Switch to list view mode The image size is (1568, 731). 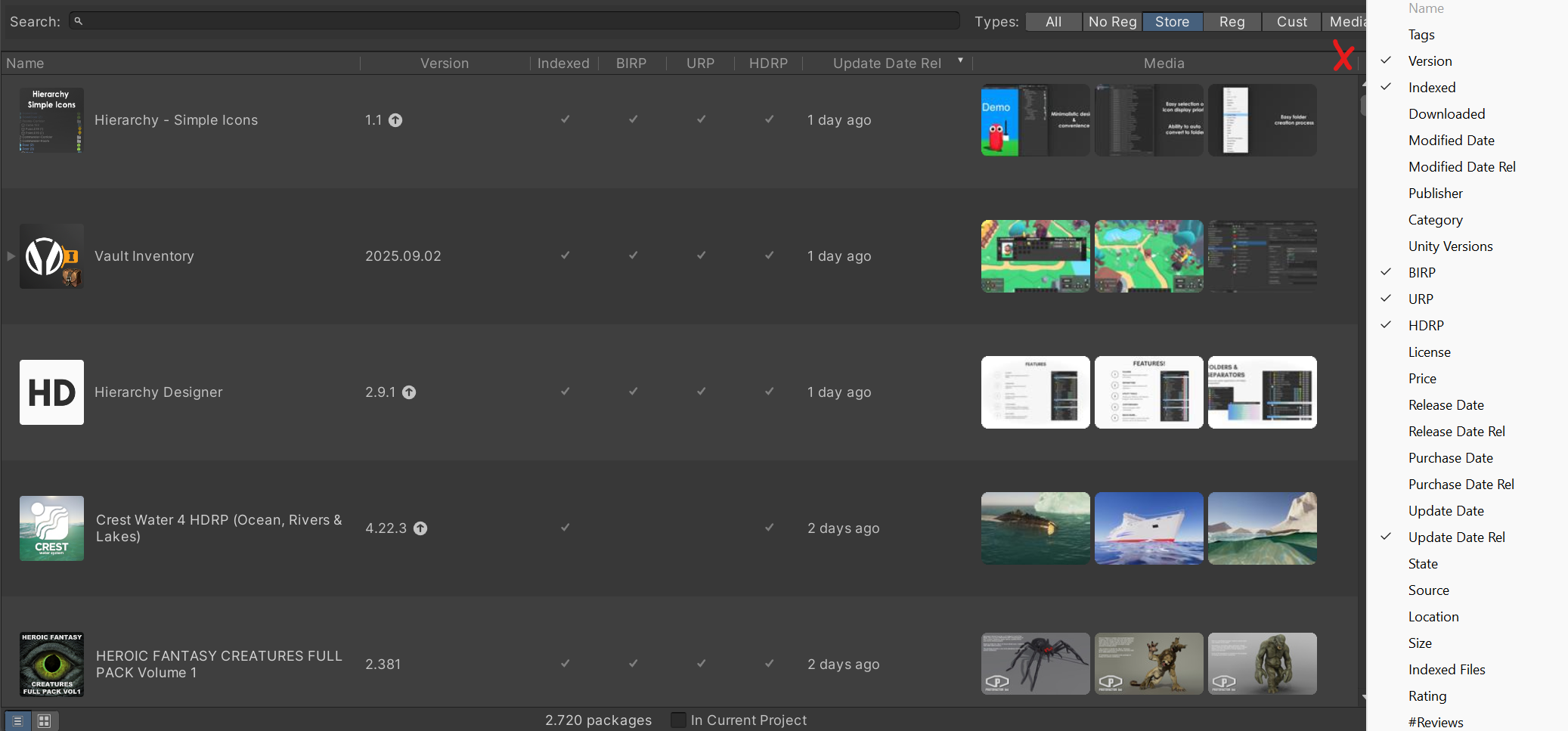click(x=17, y=721)
